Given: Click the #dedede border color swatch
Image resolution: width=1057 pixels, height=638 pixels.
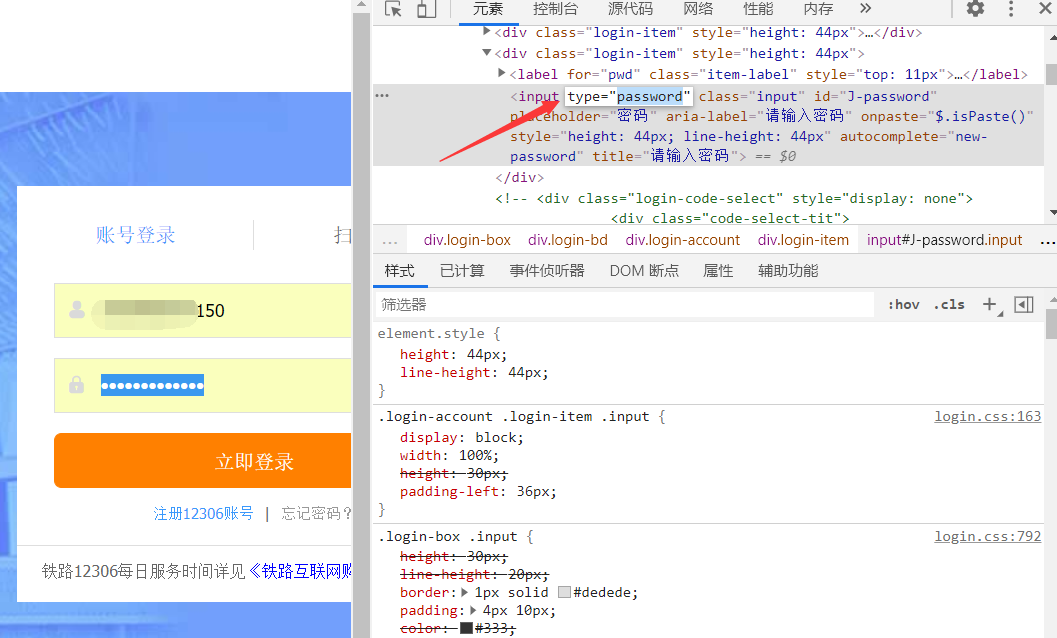Looking at the screenshot, I should pos(564,592).
